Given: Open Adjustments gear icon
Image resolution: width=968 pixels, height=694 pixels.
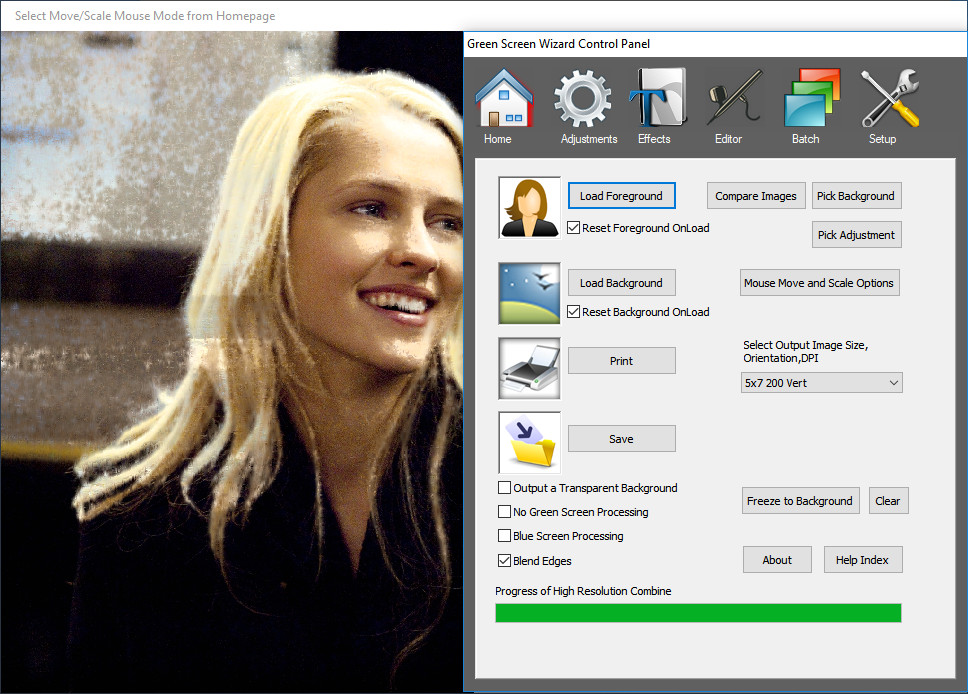Looking at the screenshot, I should [582, 98].
